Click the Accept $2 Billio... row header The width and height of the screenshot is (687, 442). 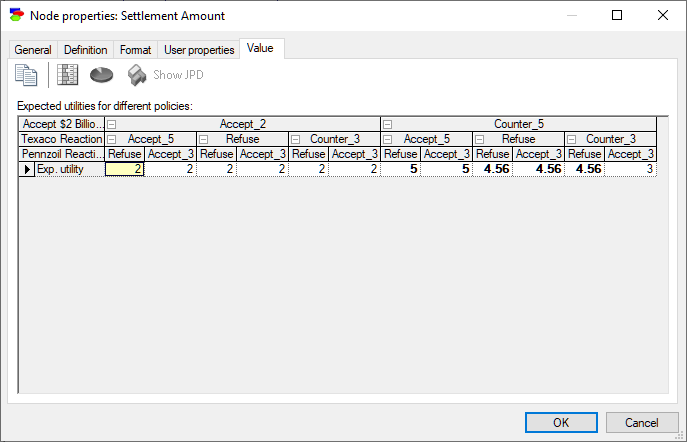(x=62, y=124)
